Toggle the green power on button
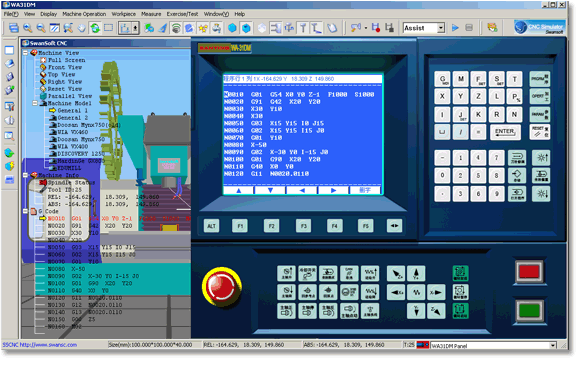Viewport: 580px width, 365px height. [529, 311]
